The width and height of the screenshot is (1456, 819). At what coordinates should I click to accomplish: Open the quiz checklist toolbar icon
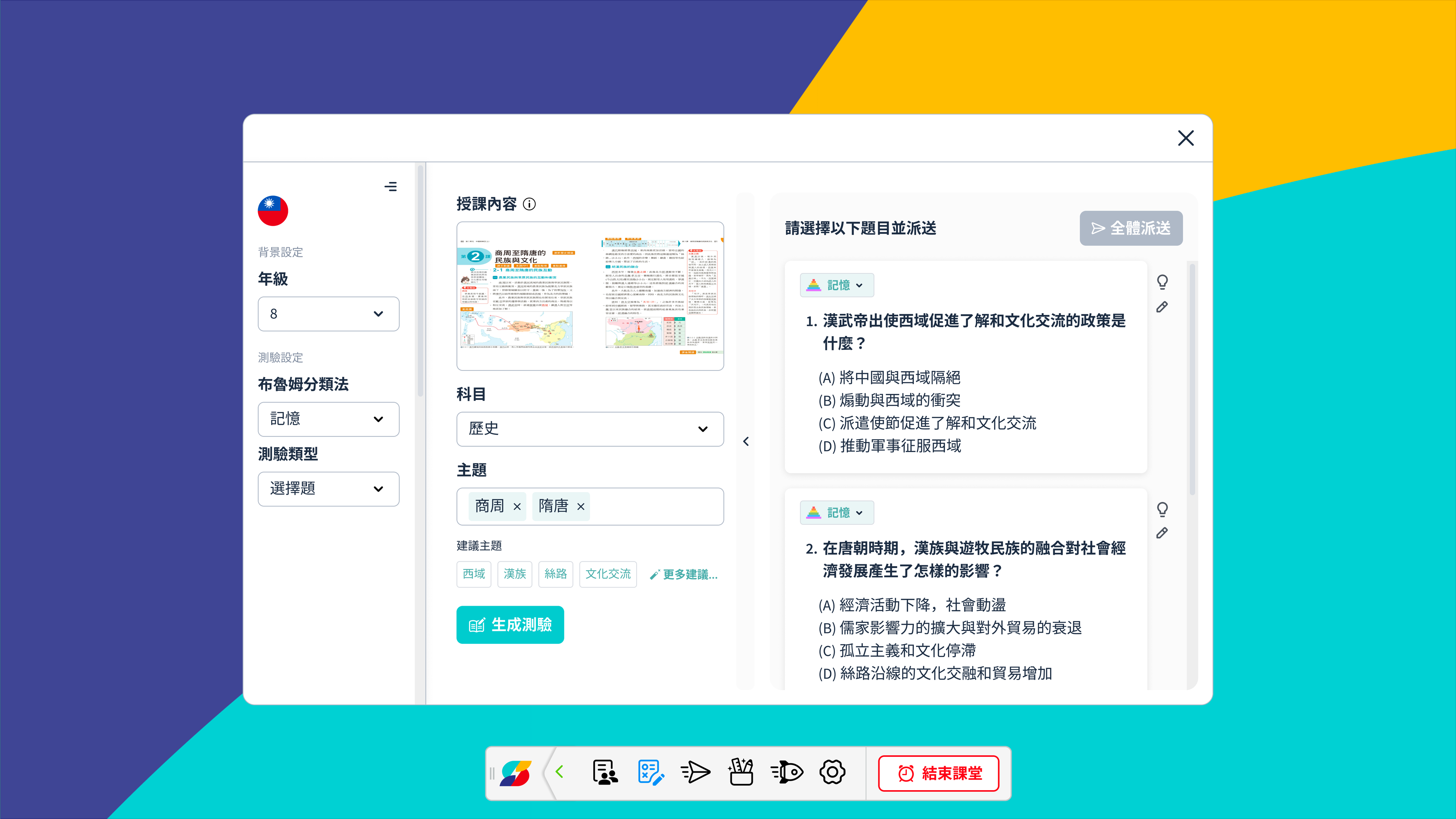click(651, 773)
